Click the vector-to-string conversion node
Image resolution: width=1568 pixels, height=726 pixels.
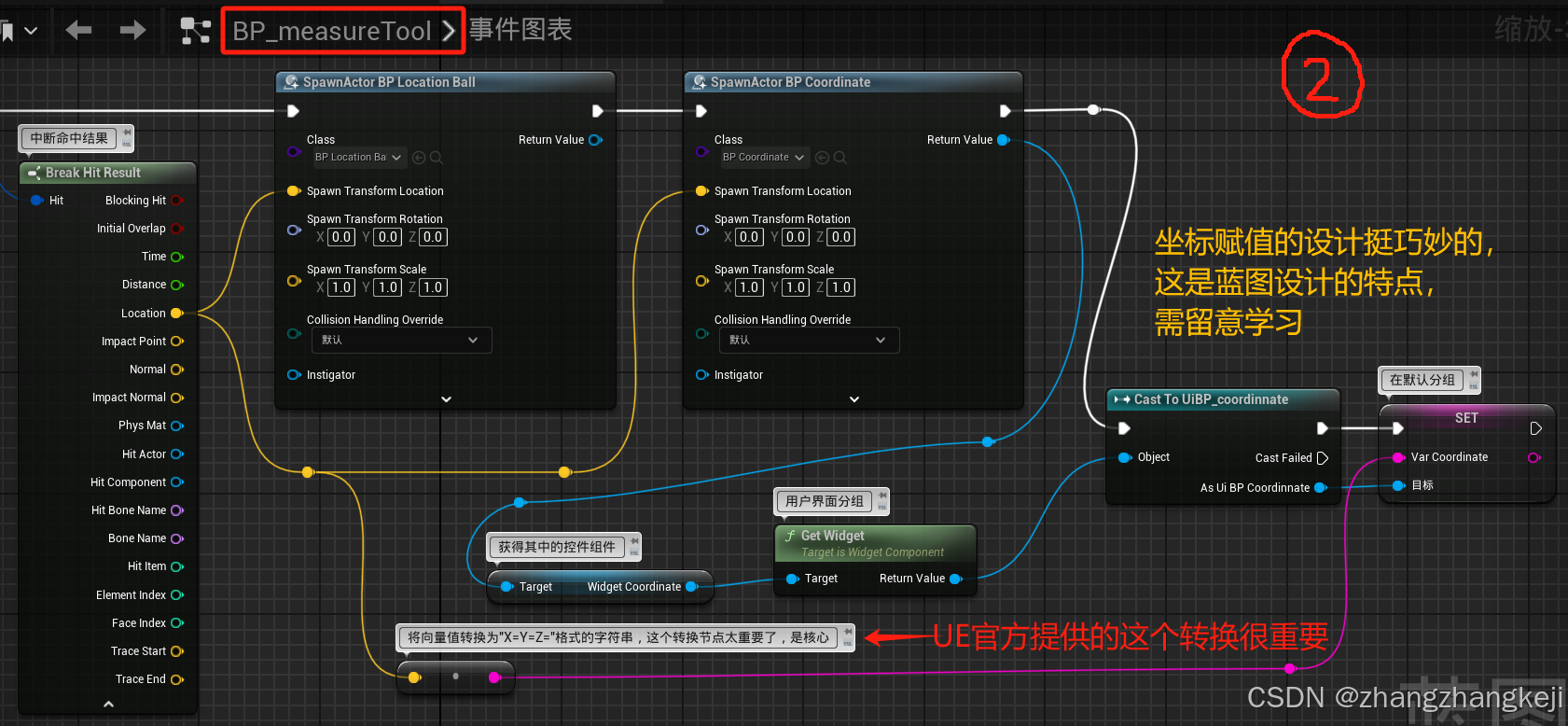pos(454,677)
